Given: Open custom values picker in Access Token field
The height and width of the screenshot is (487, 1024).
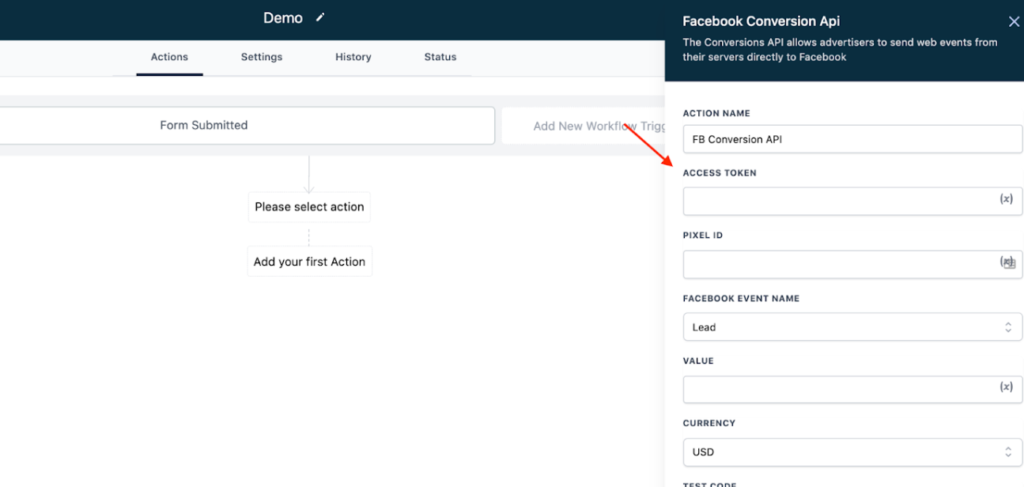Looking at the screenshot, I should pos(1006,200).
